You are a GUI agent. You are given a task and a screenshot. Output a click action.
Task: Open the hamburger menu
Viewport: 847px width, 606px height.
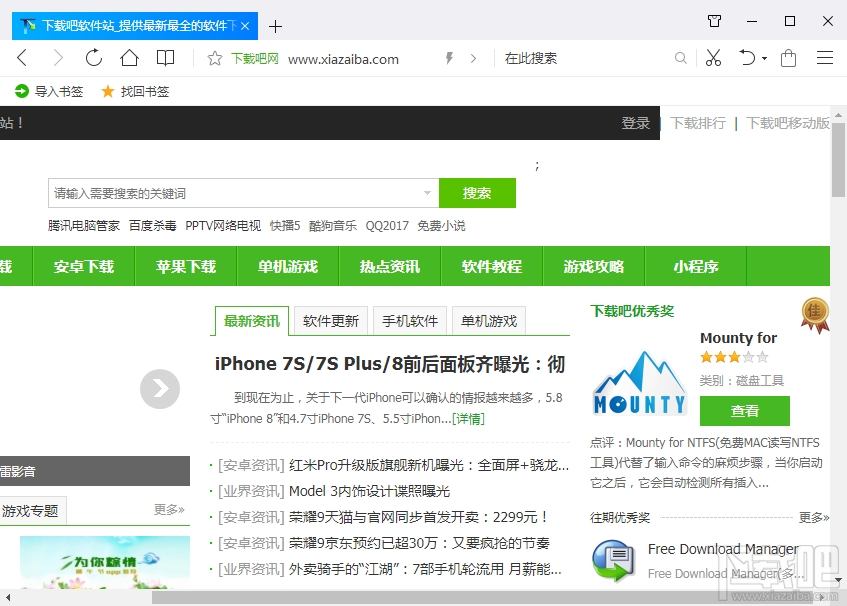tap(827, 58)
